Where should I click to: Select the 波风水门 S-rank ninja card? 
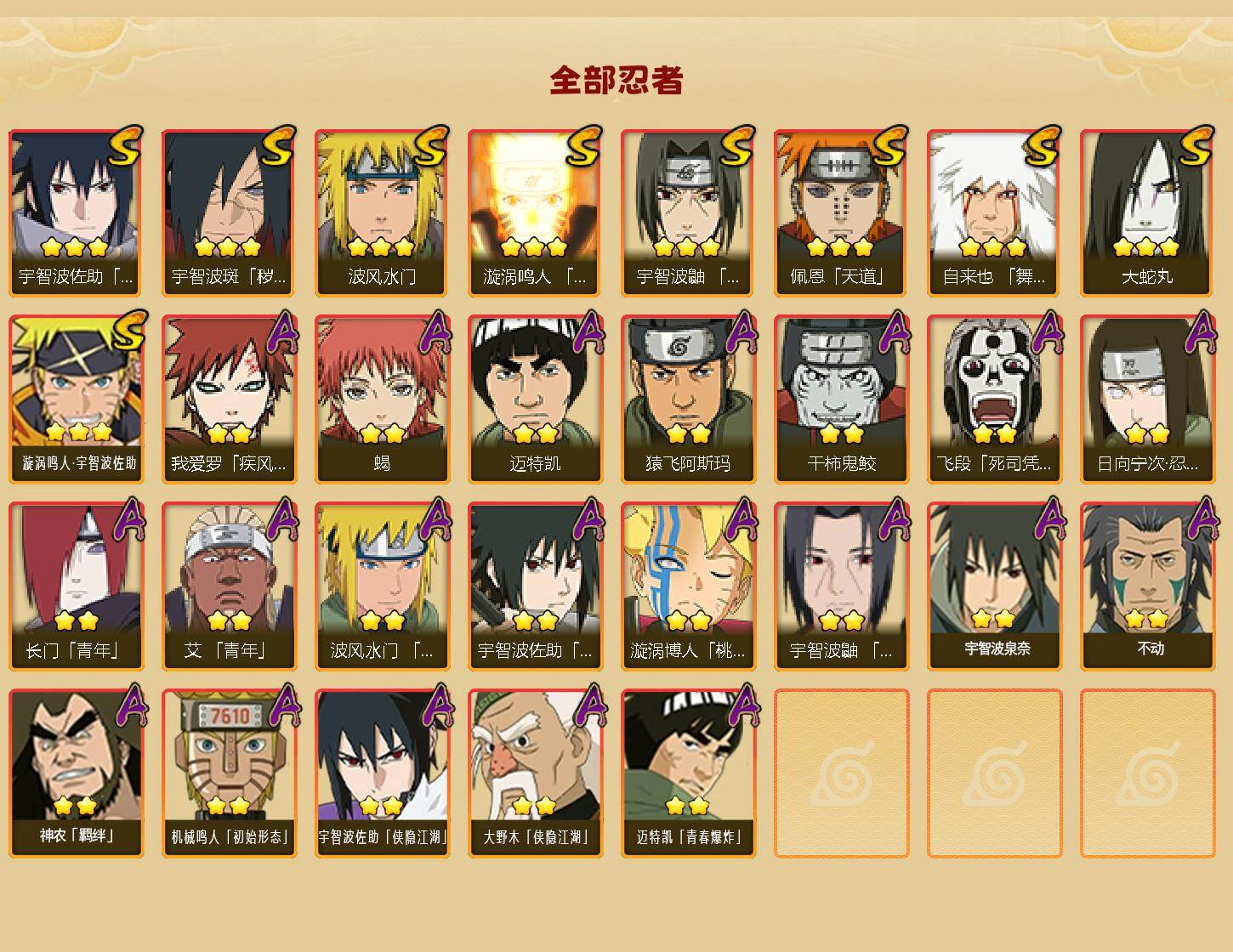tap(382, 212)
